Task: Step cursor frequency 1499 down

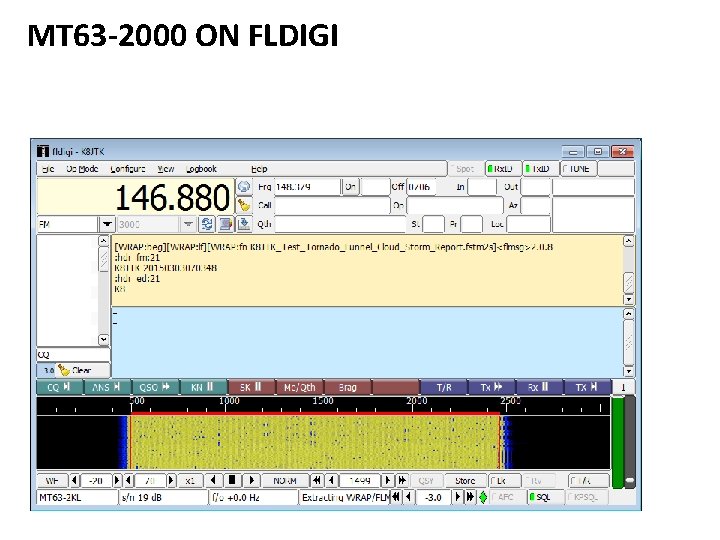Action: coord(332,480)
